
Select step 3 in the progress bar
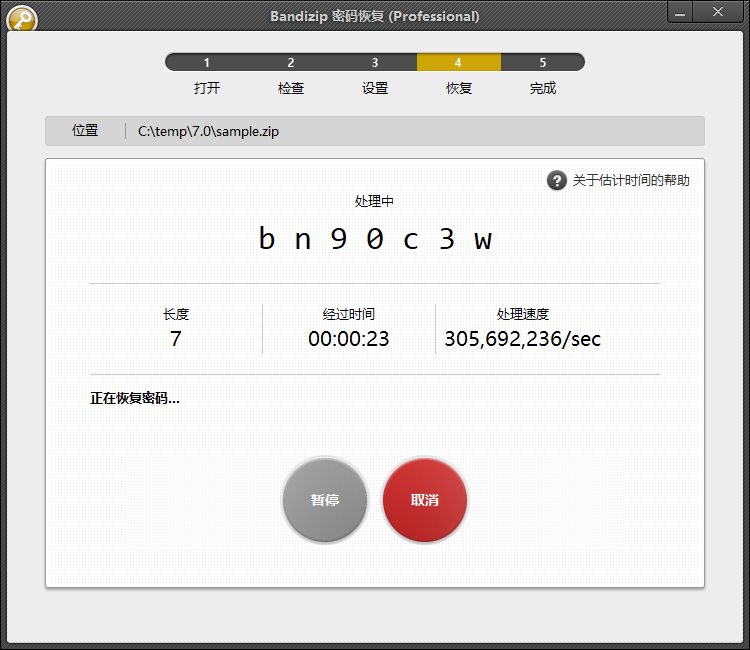coord(375,63)
